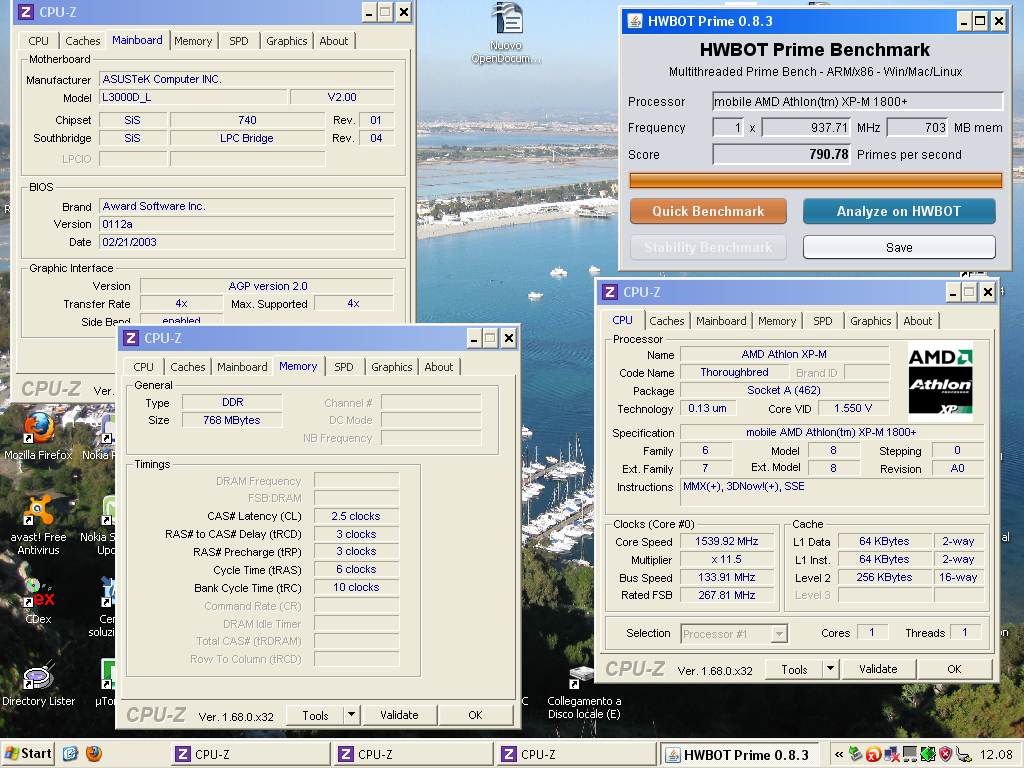
Task: Click the red security shield tray icon
Action: tap(946, 754)
